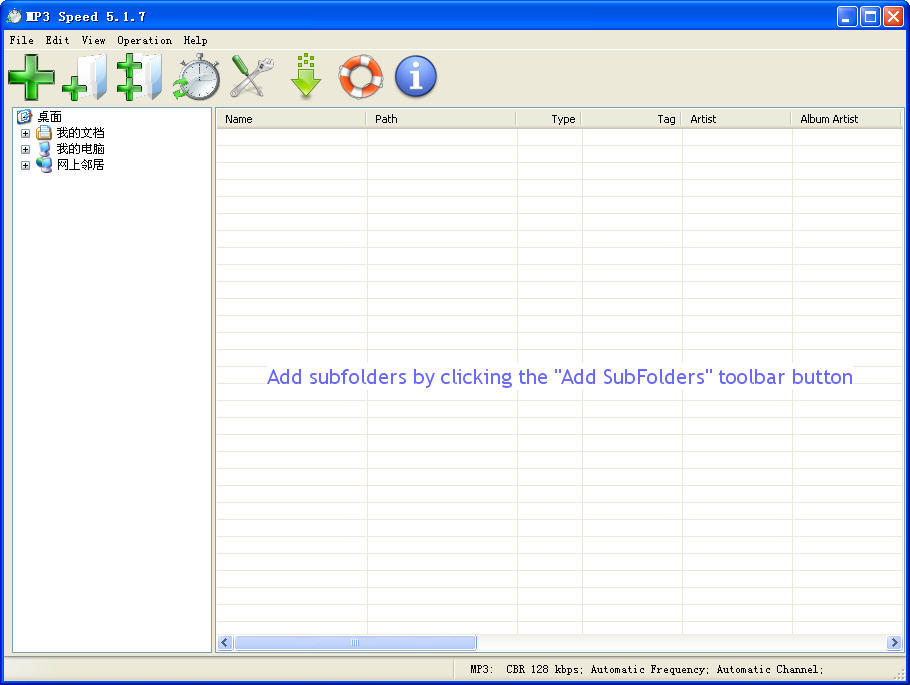Screen dimensions: 910x685
Task: Click the horizontal scrollbar left arrow
Action: coord(225,642)
